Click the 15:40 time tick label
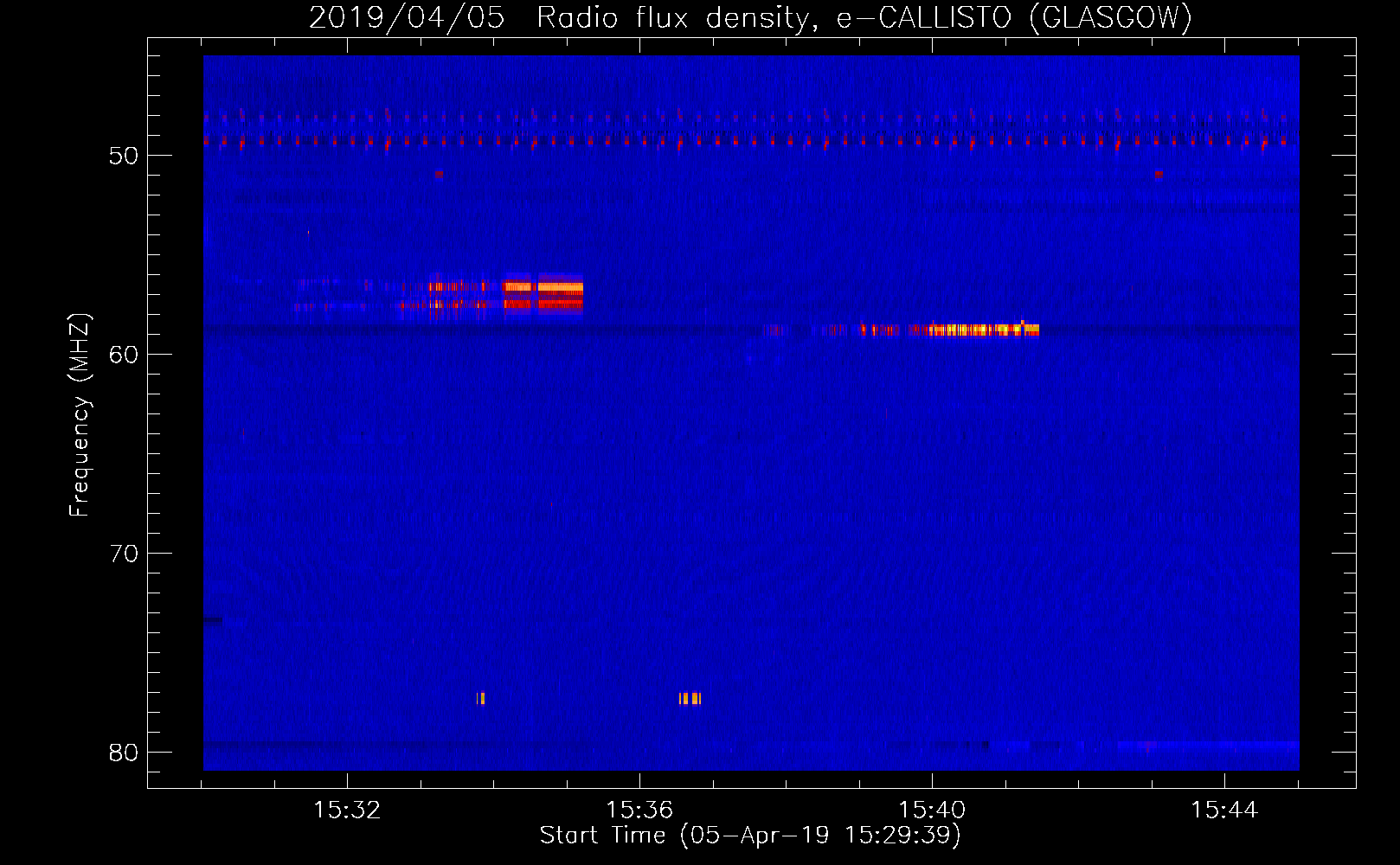 point(932,810)
